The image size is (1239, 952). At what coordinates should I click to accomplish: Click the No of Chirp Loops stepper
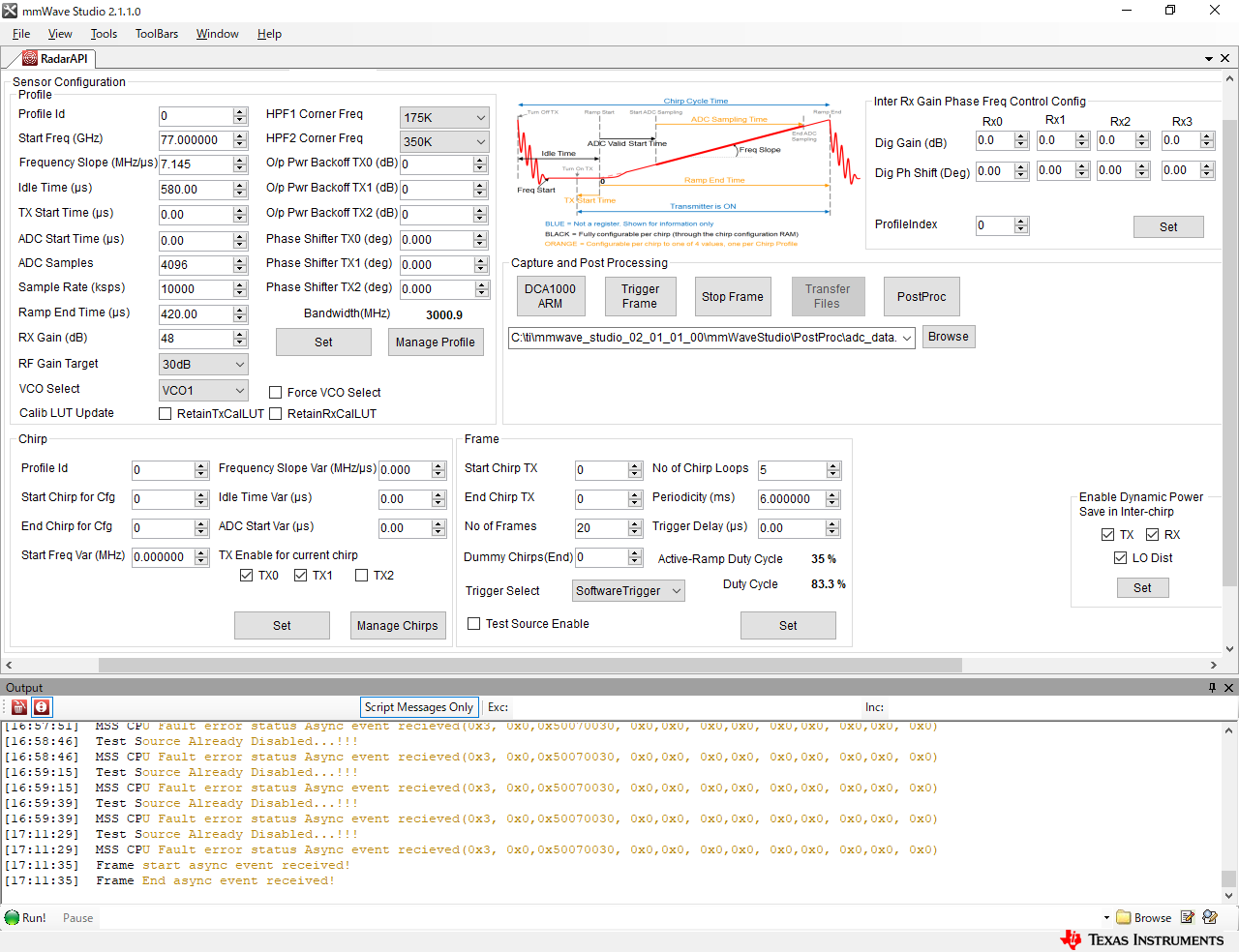click(x=833, y=470)
